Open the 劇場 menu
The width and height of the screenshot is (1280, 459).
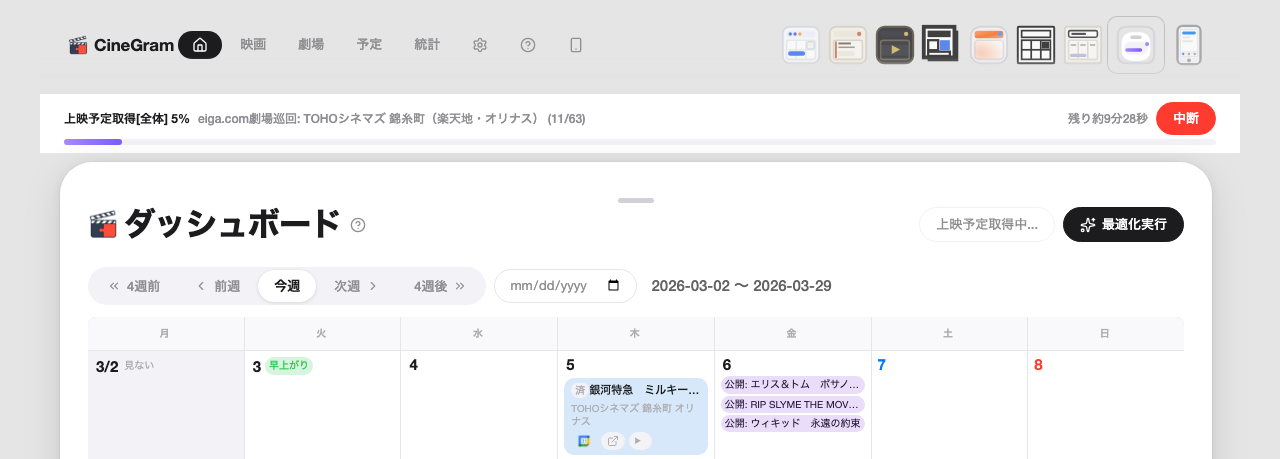(311, 45)
